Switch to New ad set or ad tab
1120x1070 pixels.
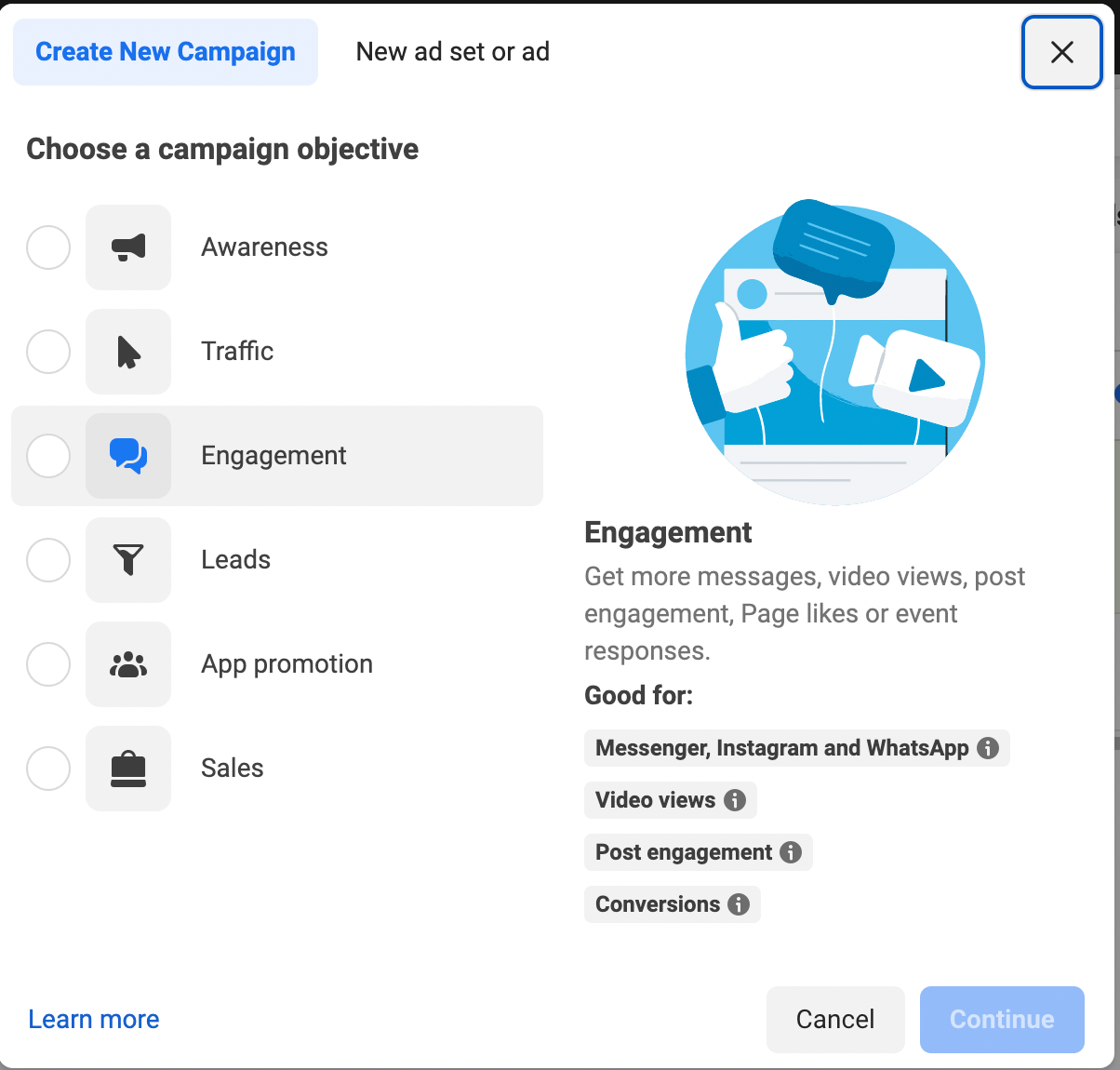453,52
